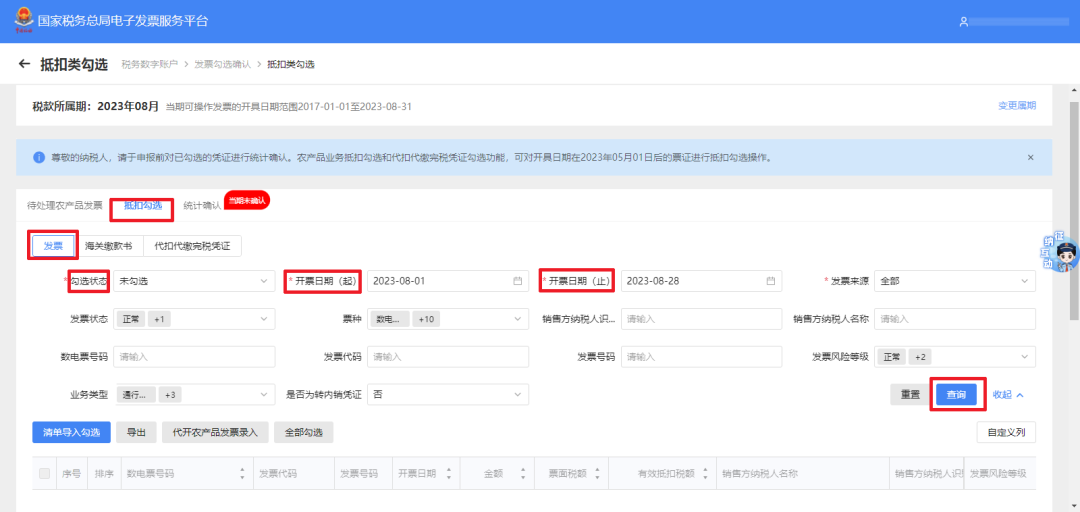Click the national tax bureau logo
Image resolution: width=1080 pixels, height=512 pixels.
(23, 20)
